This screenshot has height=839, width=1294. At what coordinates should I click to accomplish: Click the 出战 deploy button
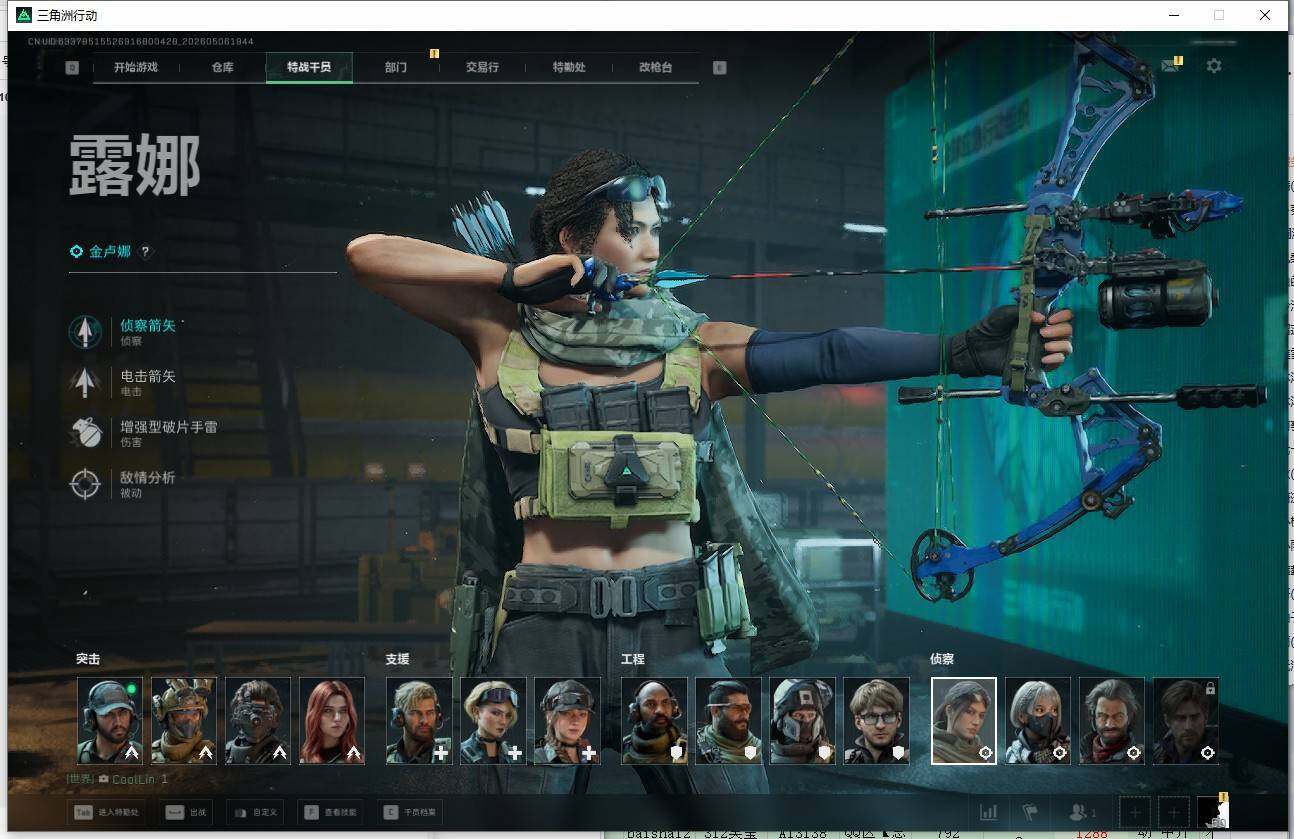187,812
